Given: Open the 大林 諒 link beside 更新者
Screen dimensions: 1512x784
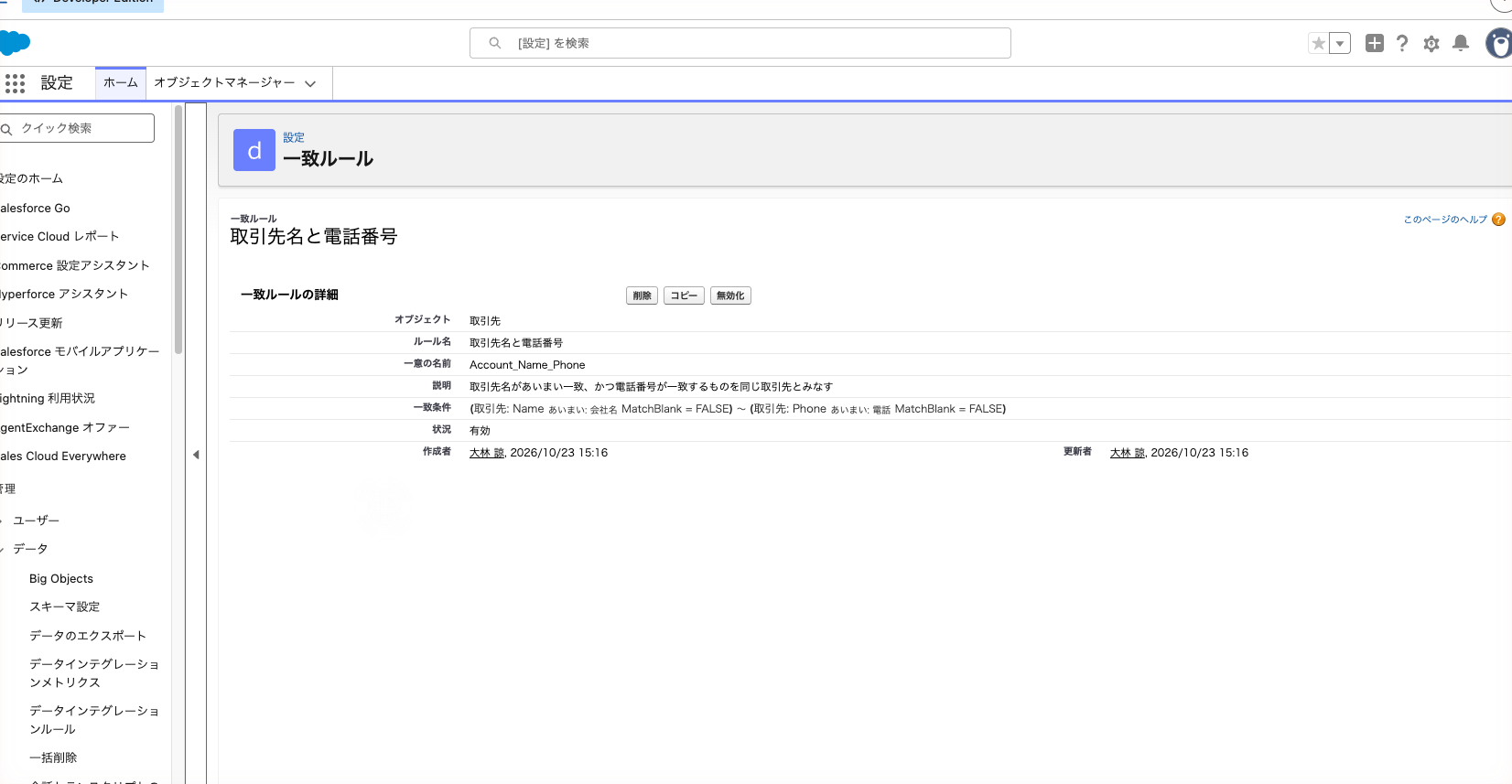Looking at the screenshot, I should point(1128,453).
